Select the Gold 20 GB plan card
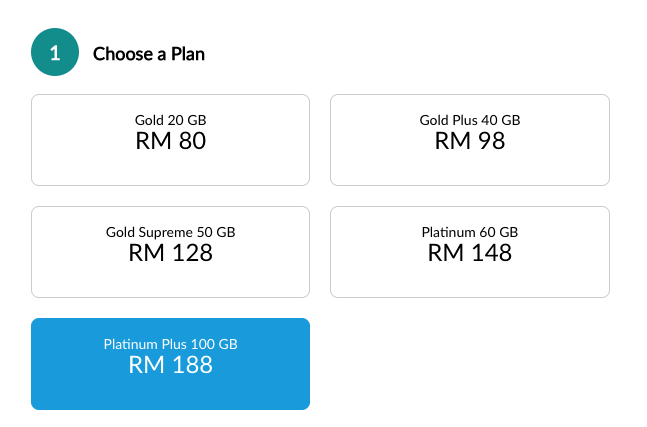The image size is (647, 427). click(x=170, y=140)
